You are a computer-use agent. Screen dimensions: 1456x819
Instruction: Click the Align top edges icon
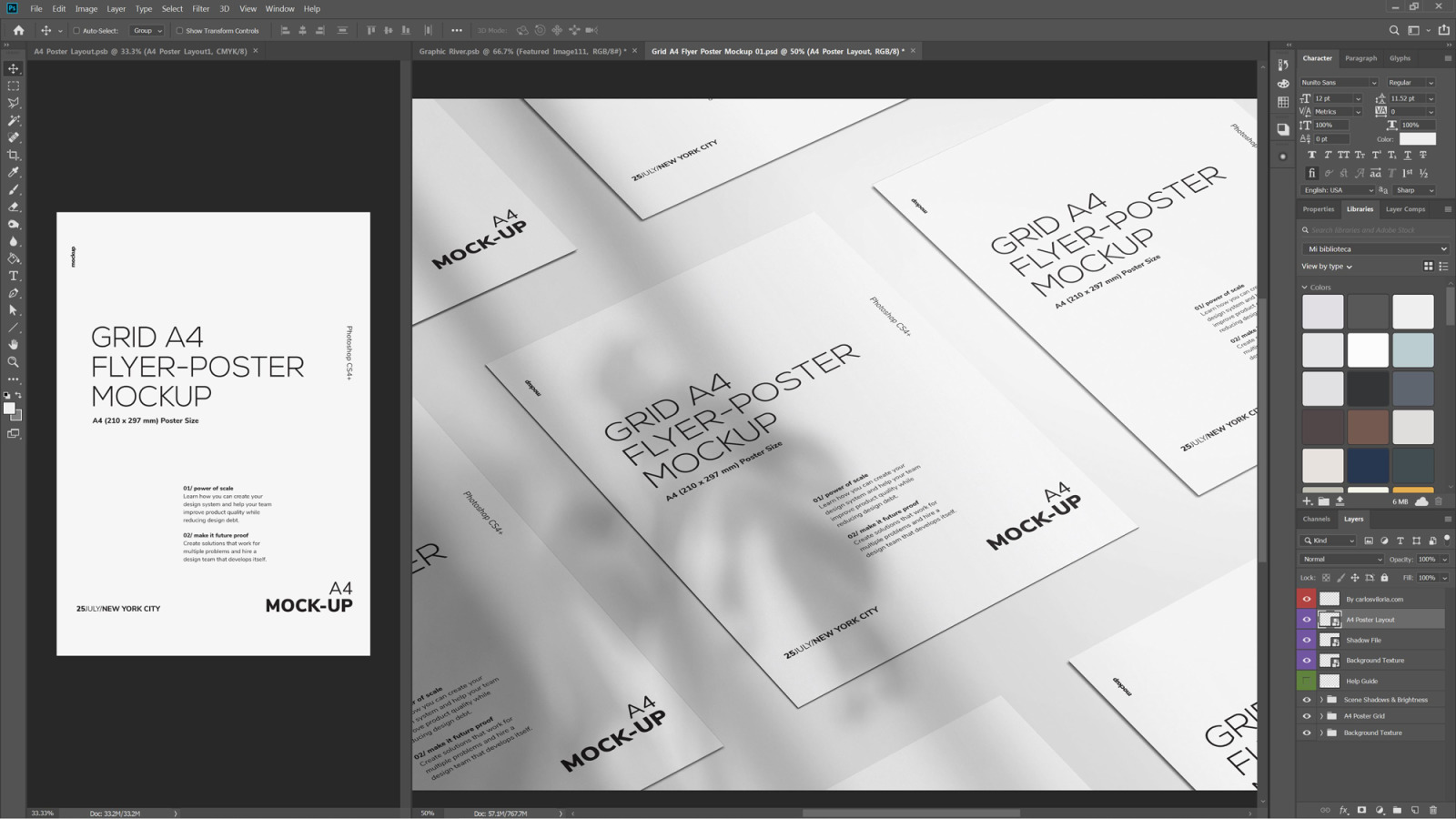coord(370,30)
